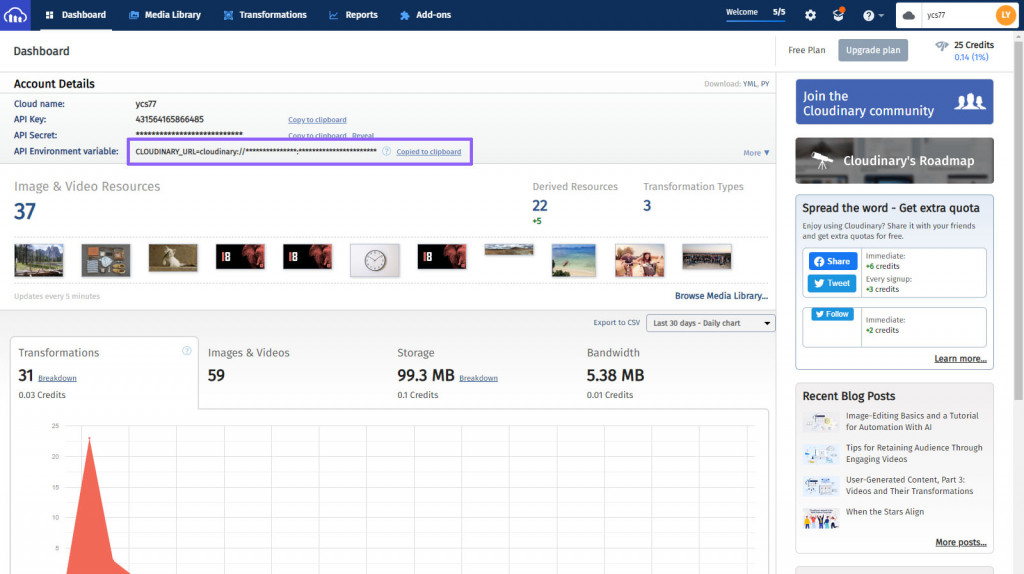Open the Transformations Breakdown link
This screenshot has height=574, width=1024.
coord(57,378)
